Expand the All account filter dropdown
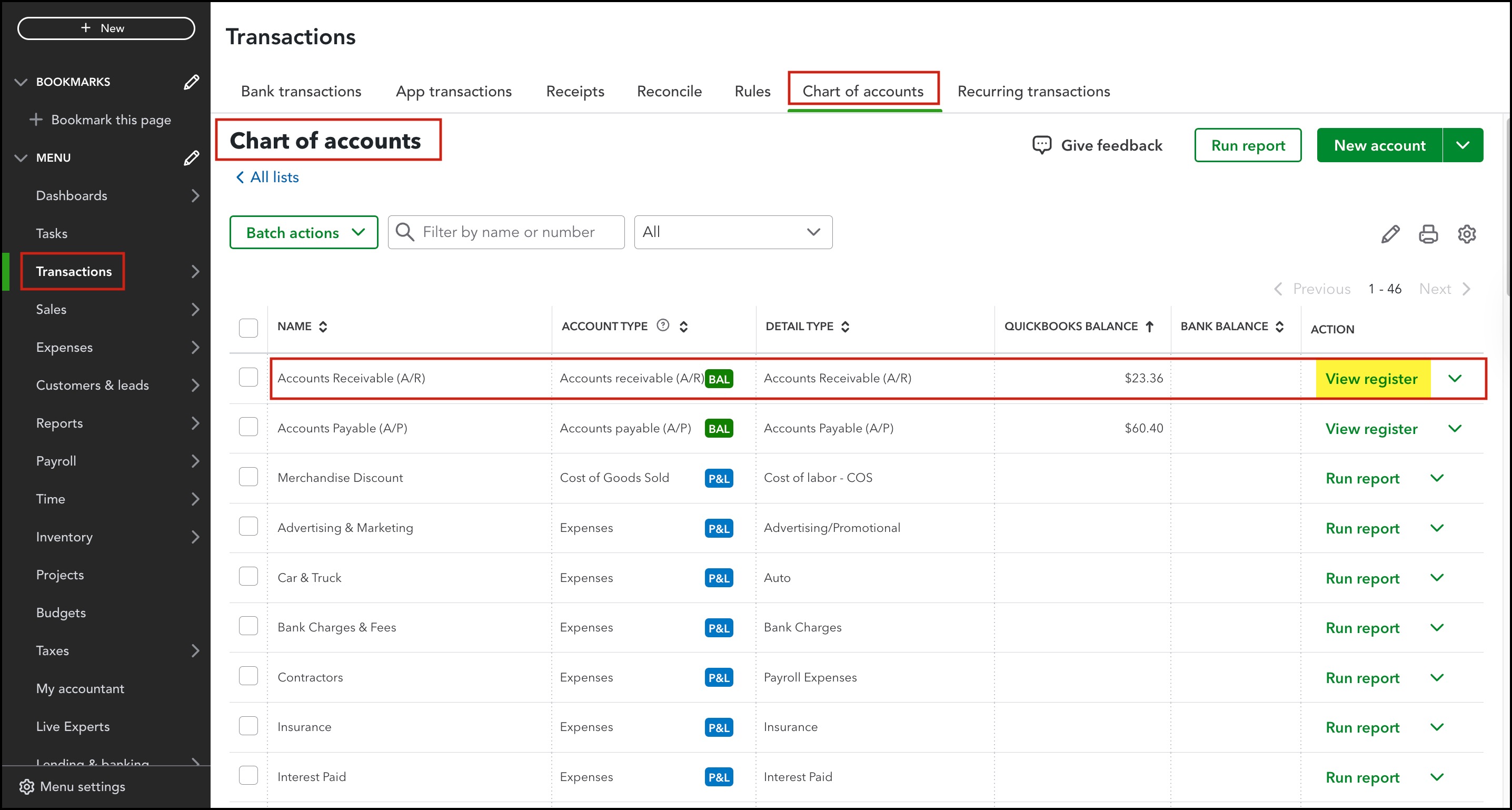1512x810 pixels. point(732,232)
